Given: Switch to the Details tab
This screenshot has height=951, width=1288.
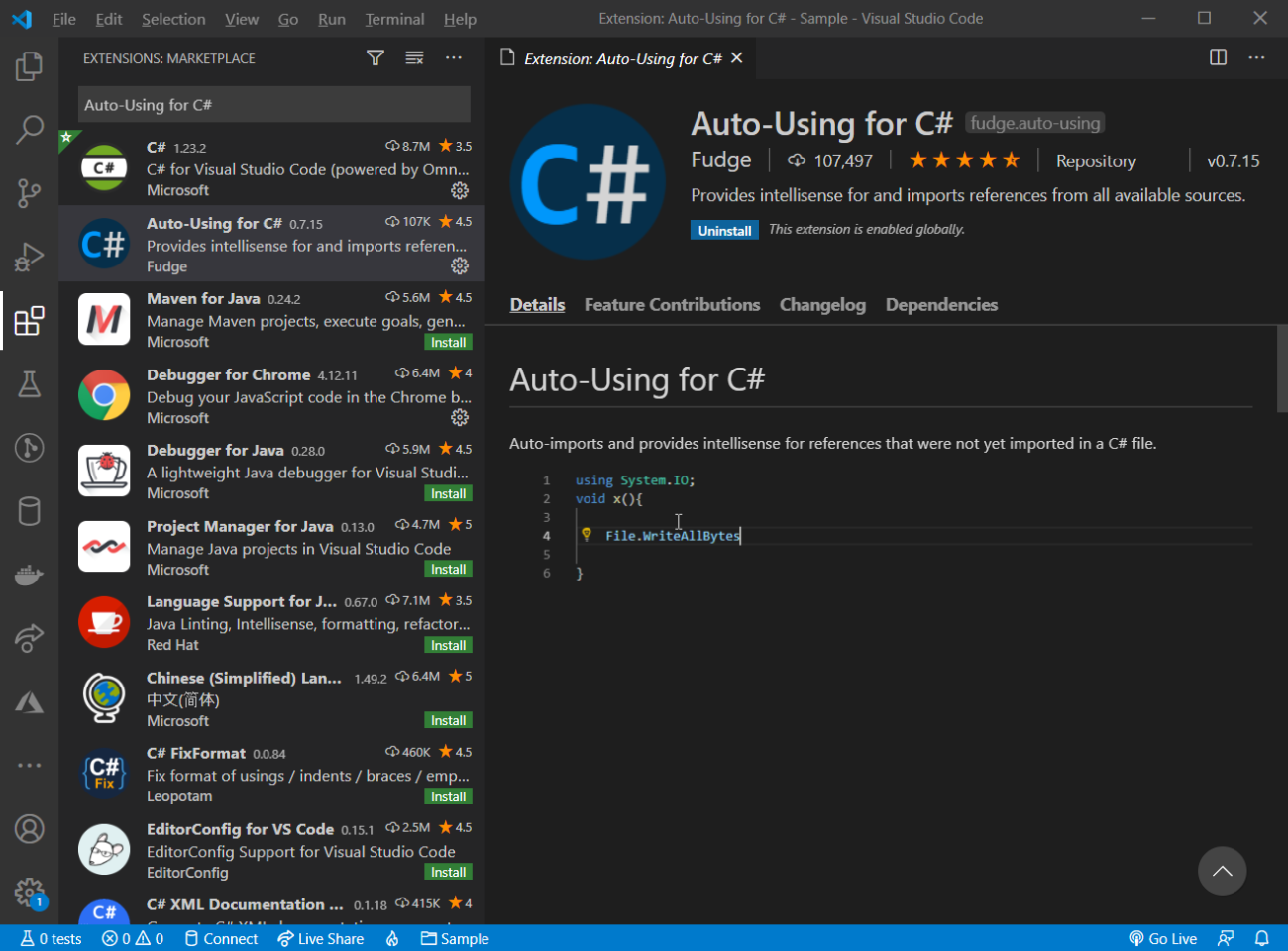Looking at the screenshot, I should (537, 304).
